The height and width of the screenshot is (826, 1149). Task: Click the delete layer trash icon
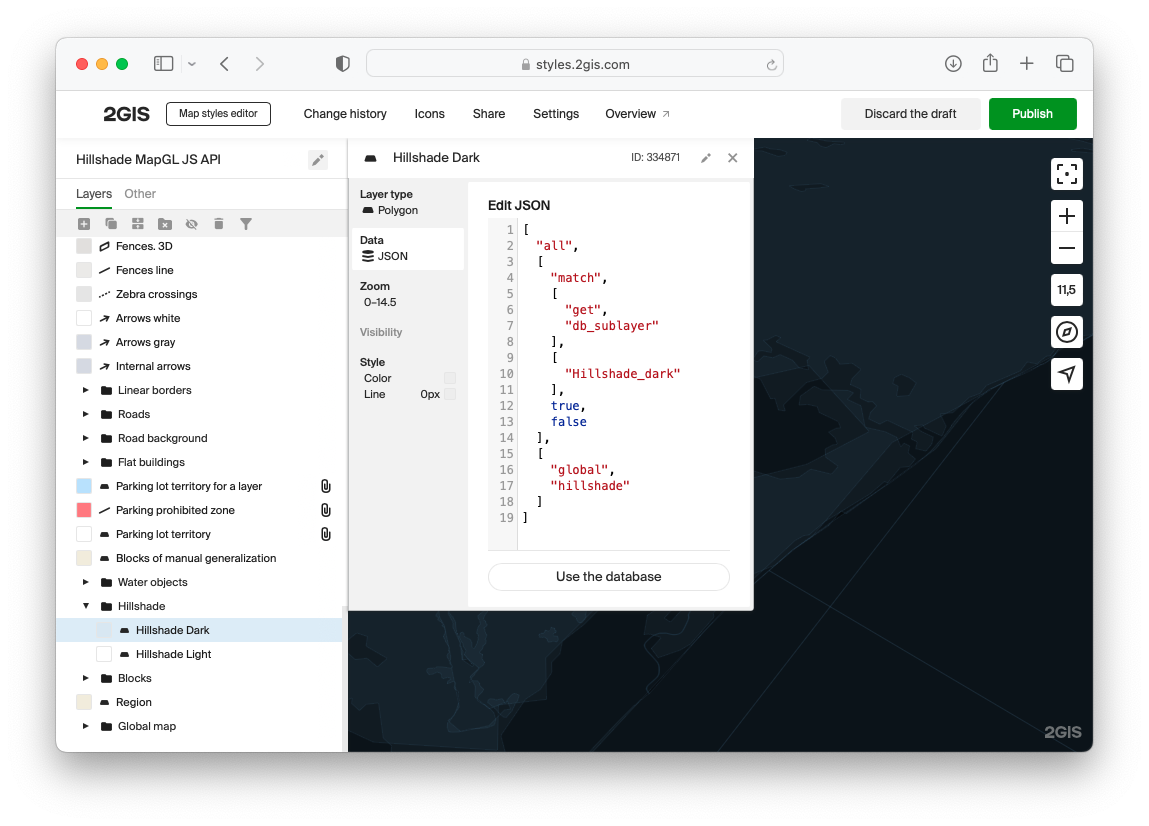pyautogui.click(x=219, y=225)
